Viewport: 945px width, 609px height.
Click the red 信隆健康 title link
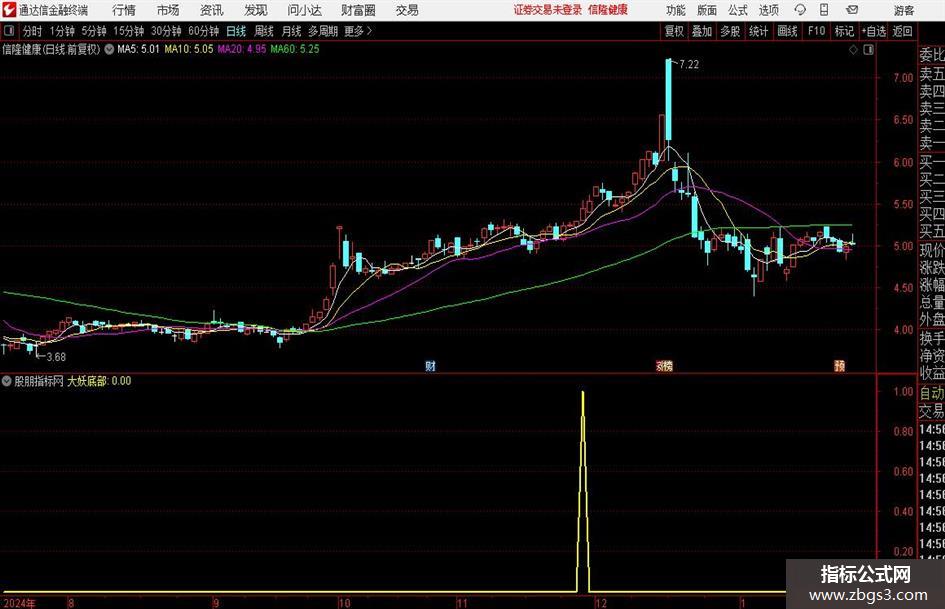608,10
